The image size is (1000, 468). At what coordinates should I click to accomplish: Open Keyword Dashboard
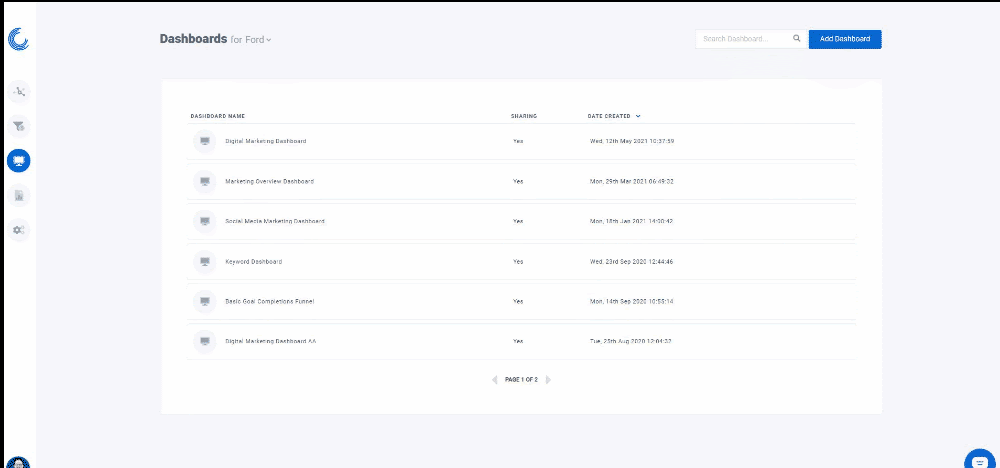253,261
